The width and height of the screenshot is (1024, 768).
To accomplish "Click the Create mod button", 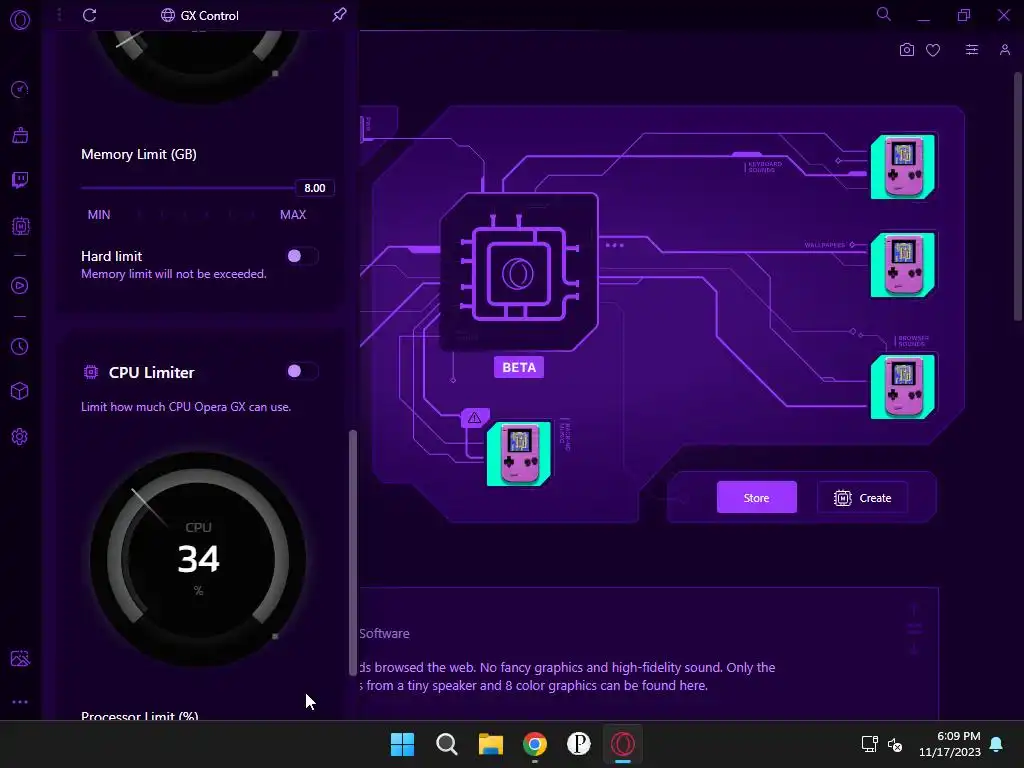I will (x=862, y=498).
